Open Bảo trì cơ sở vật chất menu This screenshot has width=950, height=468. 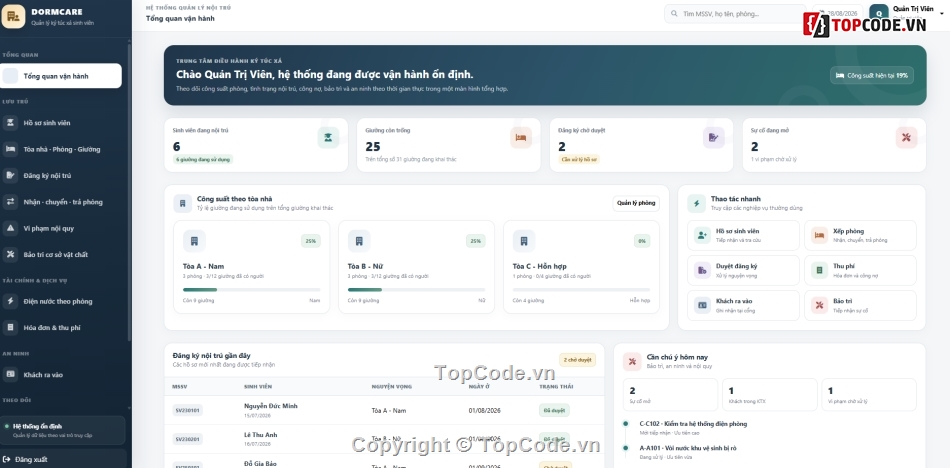click(x=61, y=255)
